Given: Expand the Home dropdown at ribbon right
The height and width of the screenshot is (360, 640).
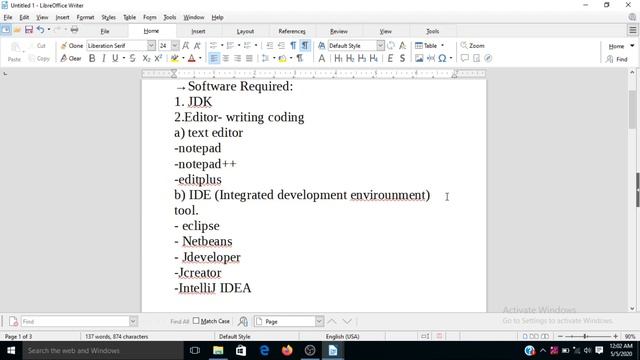Looking at the screenshot, I should [x=632, y=46].
